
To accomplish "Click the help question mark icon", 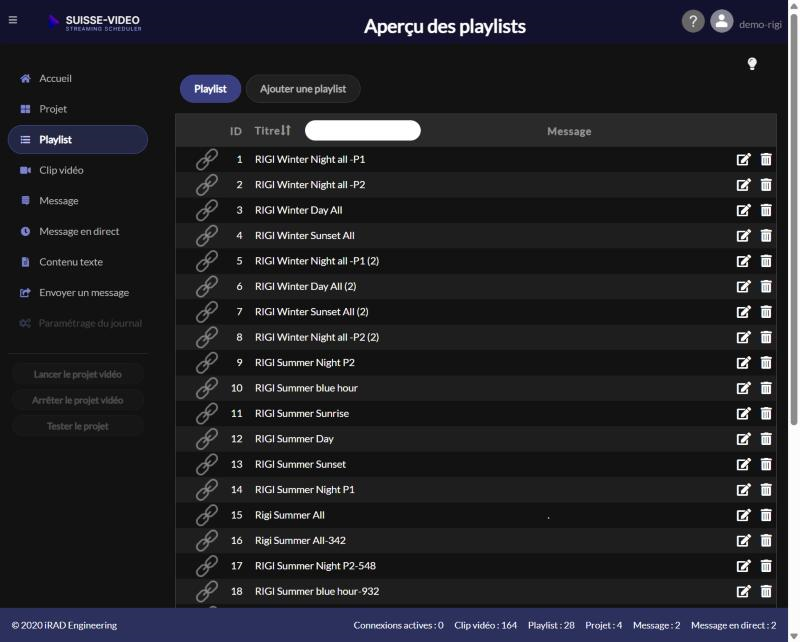I will [x=692, y=21].
